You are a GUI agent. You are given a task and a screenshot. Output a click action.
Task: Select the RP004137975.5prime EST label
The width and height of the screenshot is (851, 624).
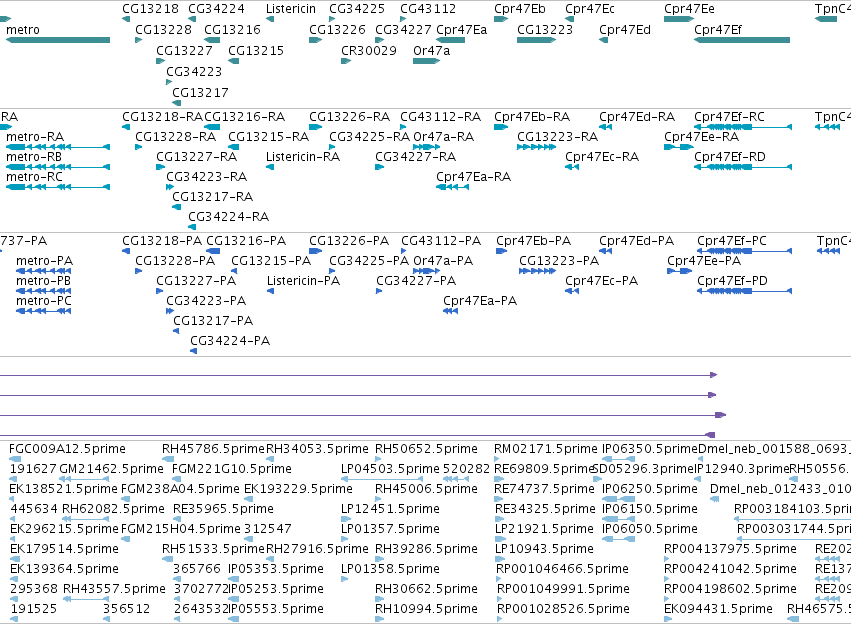click(x=731, y=549)
